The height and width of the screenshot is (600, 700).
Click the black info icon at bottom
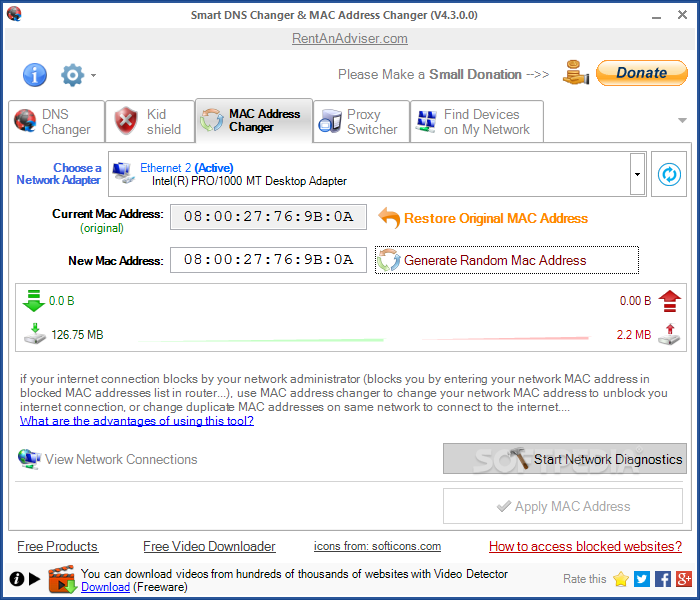click(x=17, y=579)
